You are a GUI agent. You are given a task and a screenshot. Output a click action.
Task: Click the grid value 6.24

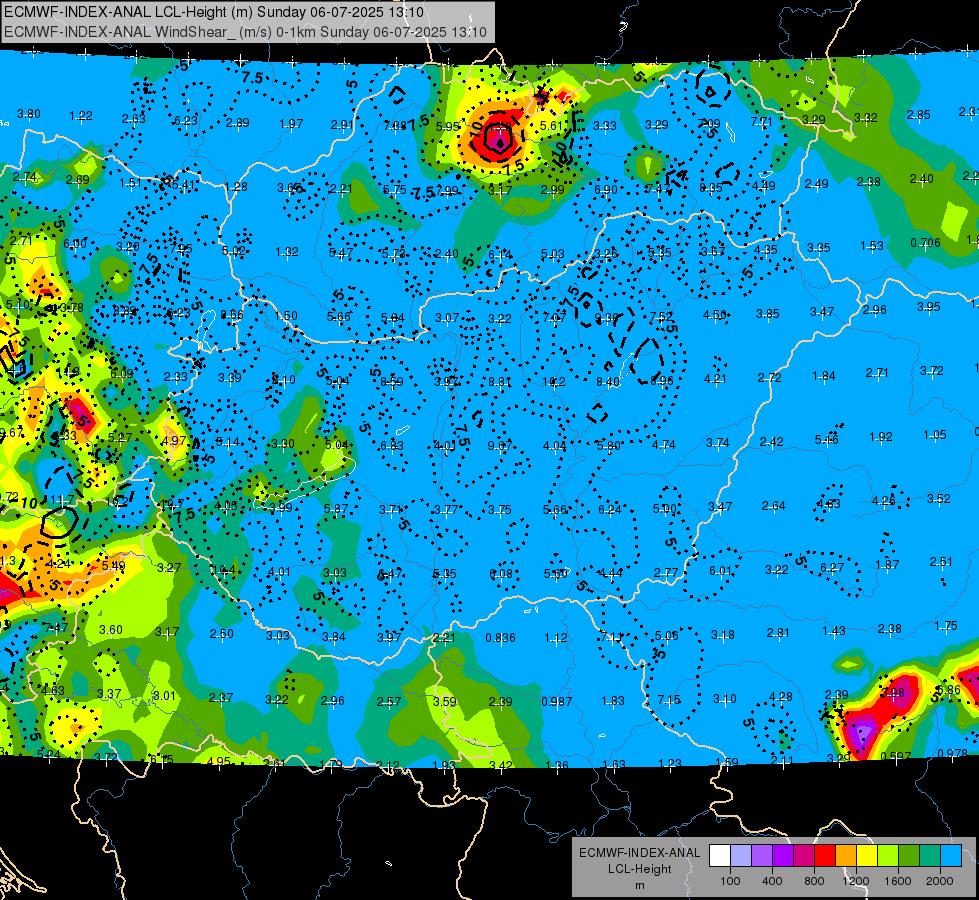pyautogui.click(x=610, y=510)
